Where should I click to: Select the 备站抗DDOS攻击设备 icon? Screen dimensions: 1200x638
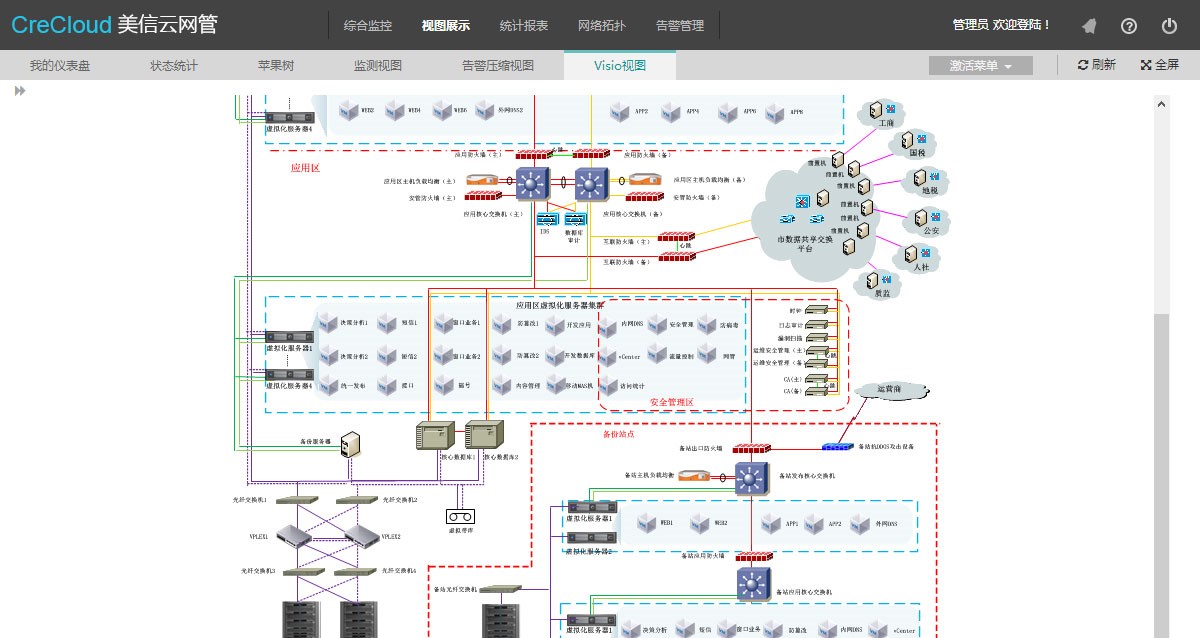point(839,446)
